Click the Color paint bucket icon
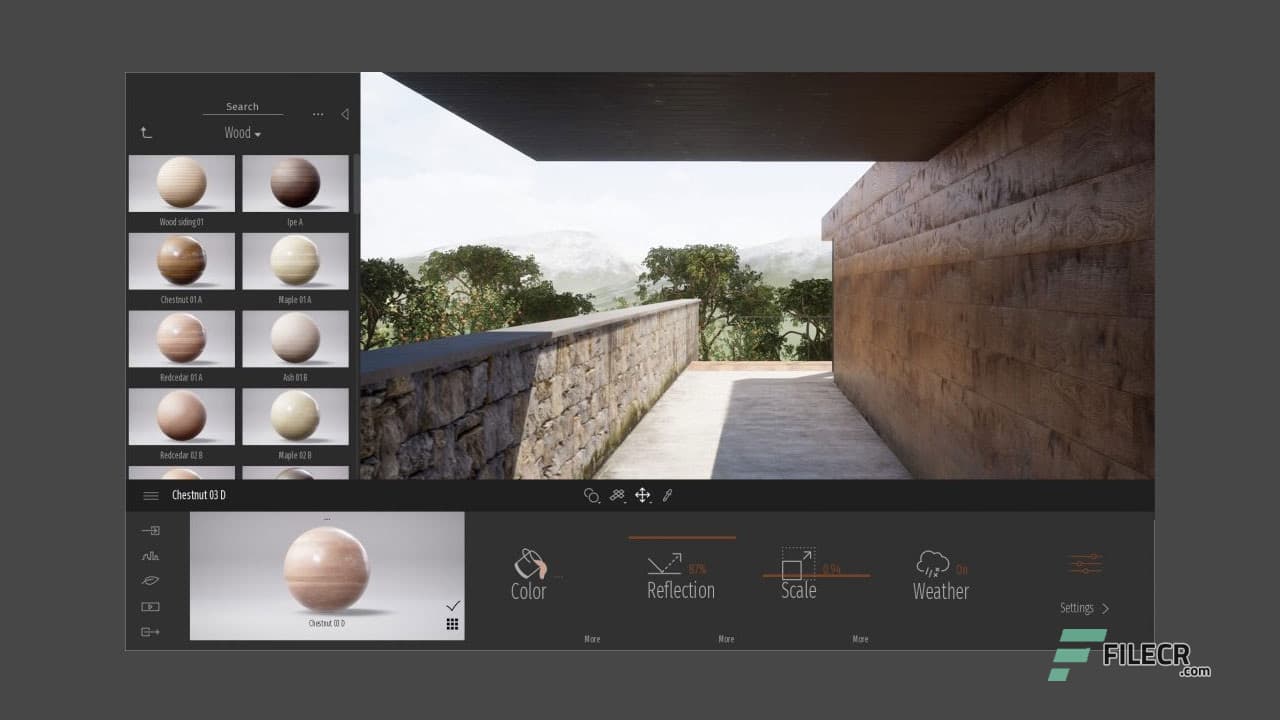 click(527, 565)
